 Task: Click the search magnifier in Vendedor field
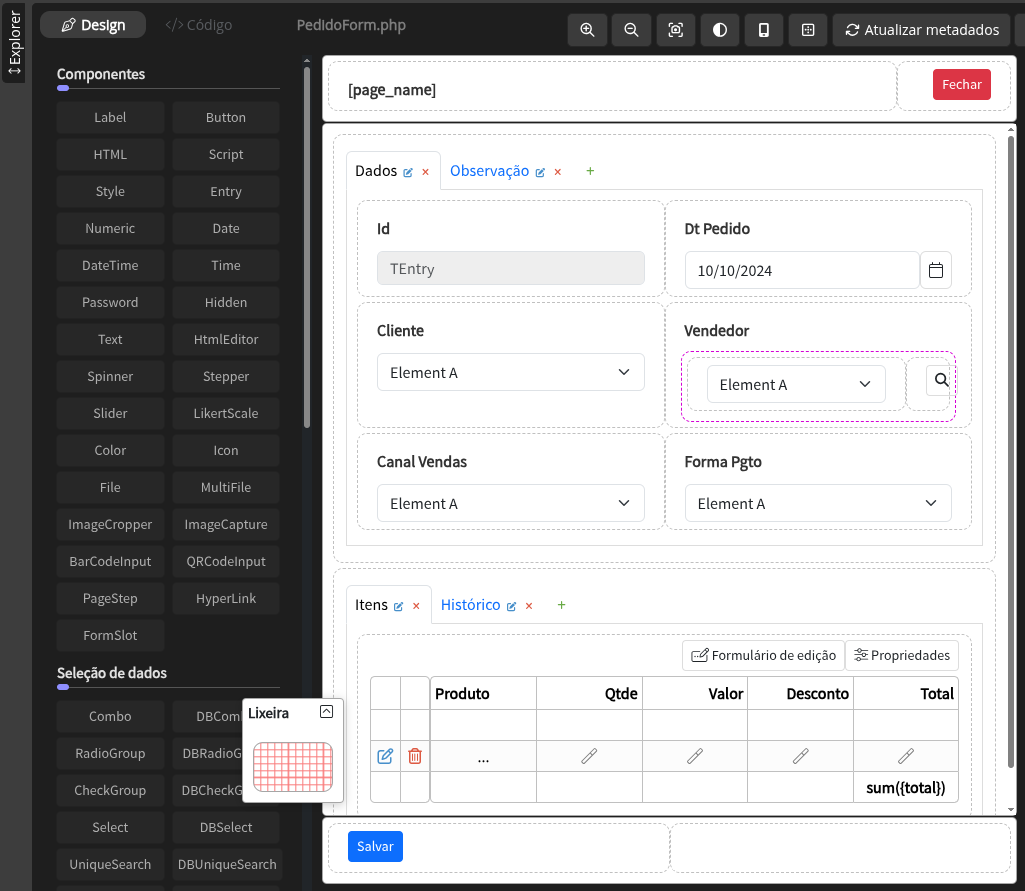click(x=941, y=380)
